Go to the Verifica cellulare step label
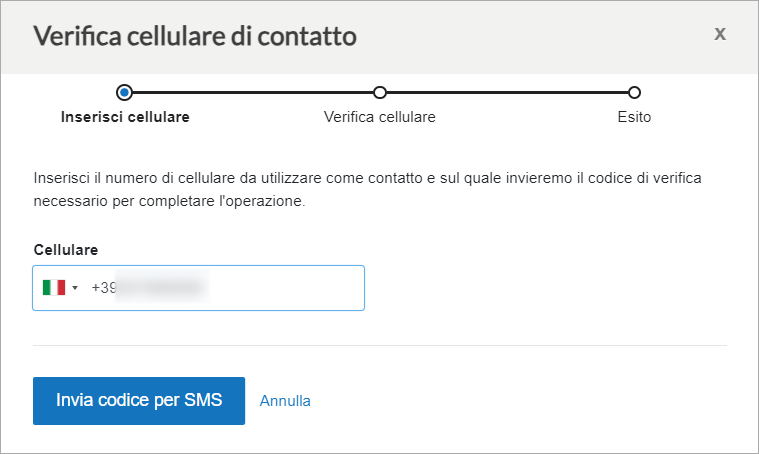Image resolution: width=759 pixels, height=454 pixels. click(380, 117)
